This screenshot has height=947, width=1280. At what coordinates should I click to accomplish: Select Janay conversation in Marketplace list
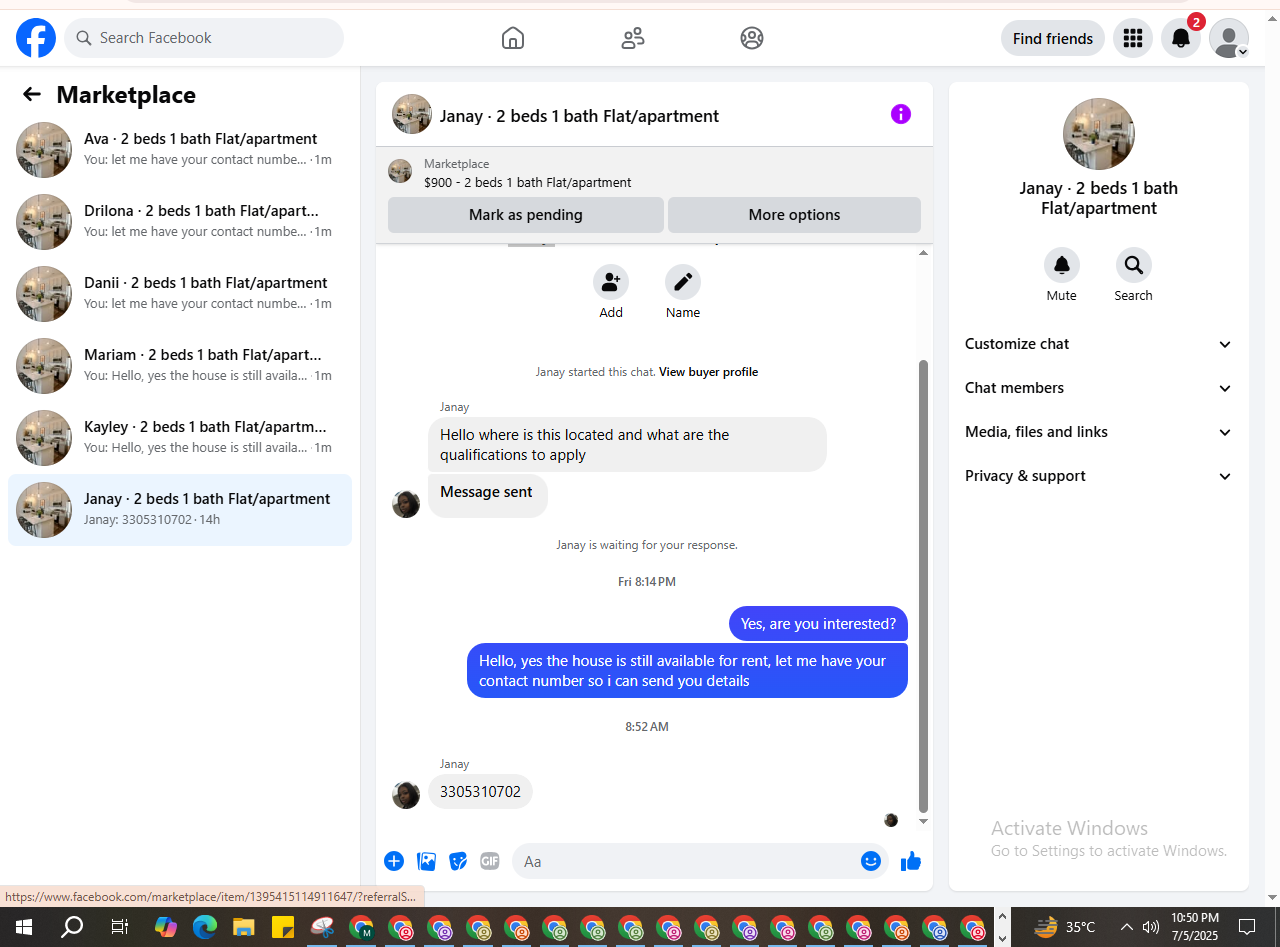(x=180, y=510)
